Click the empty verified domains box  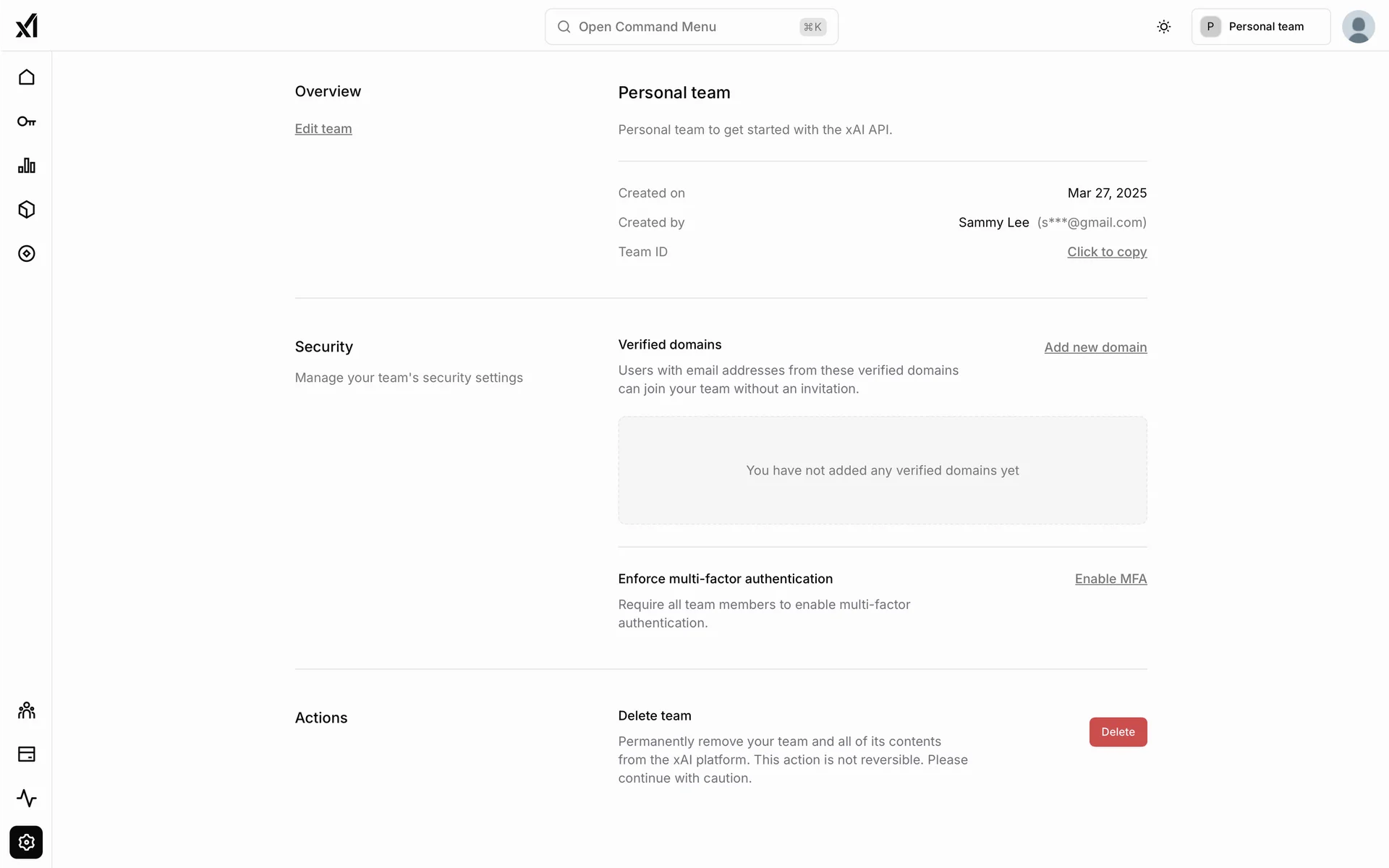[882, 470]
